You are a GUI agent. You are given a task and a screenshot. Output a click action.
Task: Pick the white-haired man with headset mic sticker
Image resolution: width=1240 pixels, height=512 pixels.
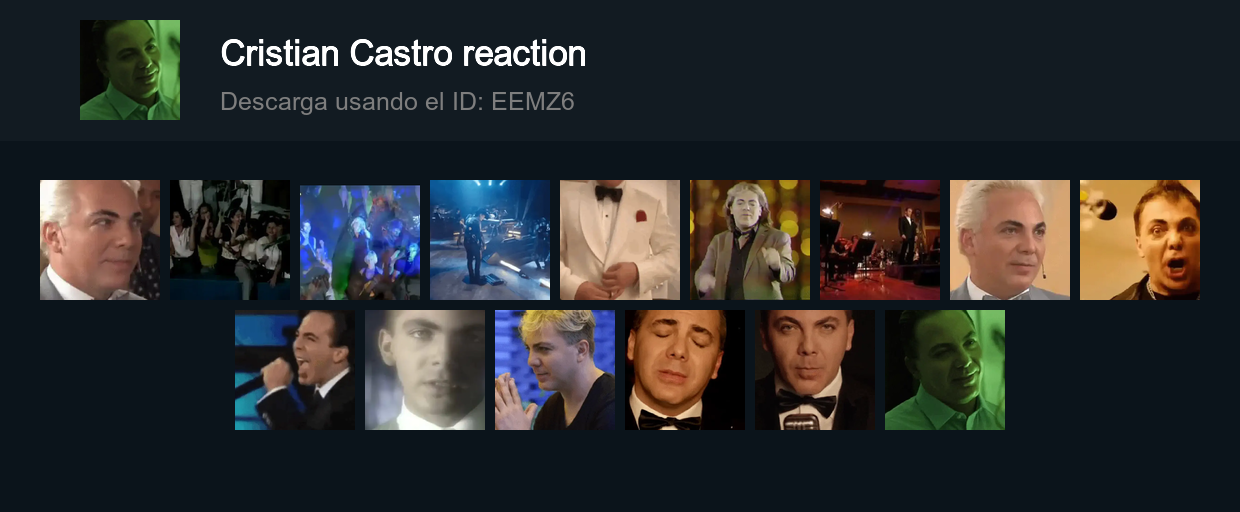pyautogui.click(x=1010, y=240)
